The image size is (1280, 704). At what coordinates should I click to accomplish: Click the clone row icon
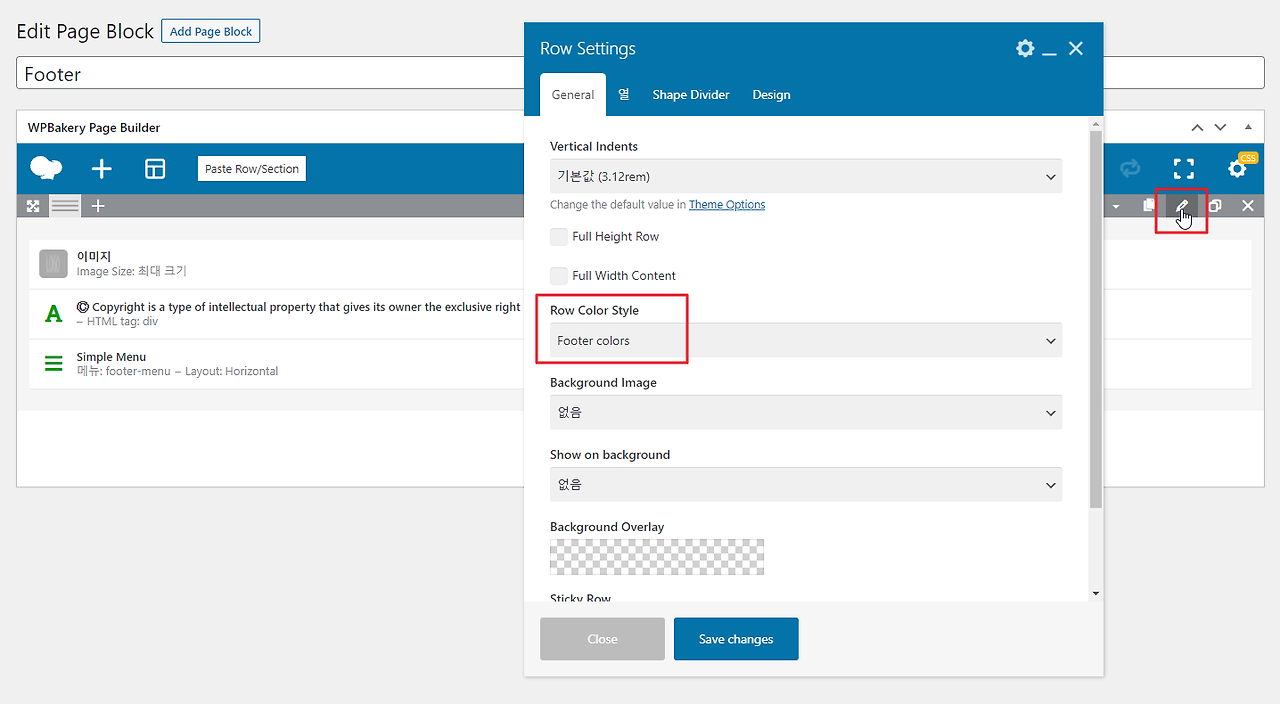coord(1215,206)
